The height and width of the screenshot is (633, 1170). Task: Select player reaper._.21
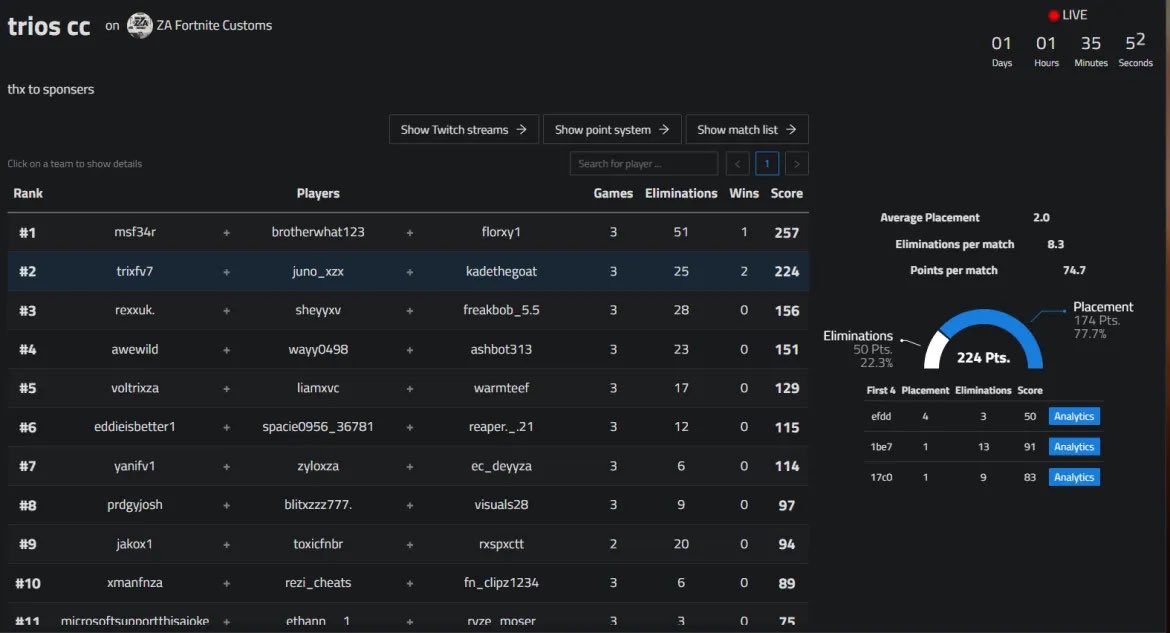click(501, 427)
